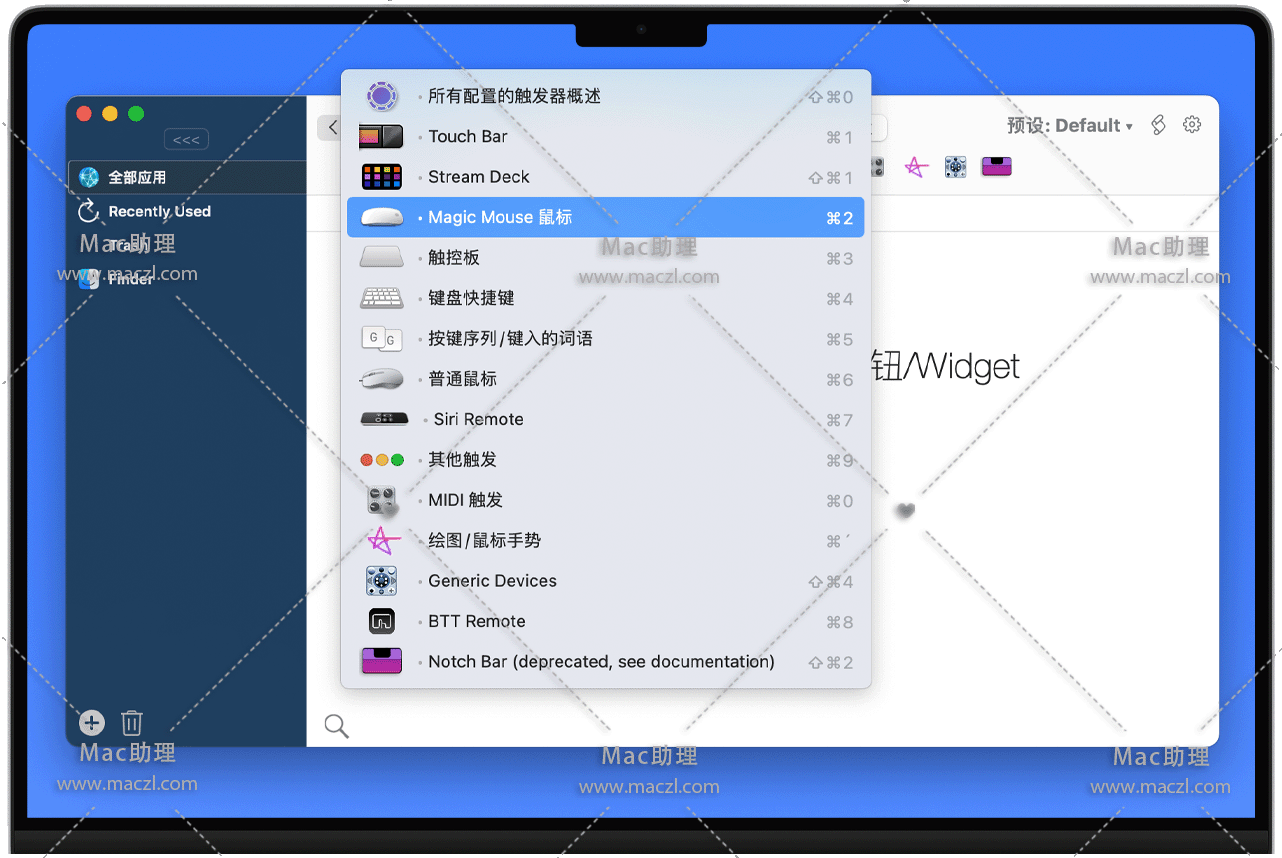Add a new app with the plus button

click(x=92, y=722)
